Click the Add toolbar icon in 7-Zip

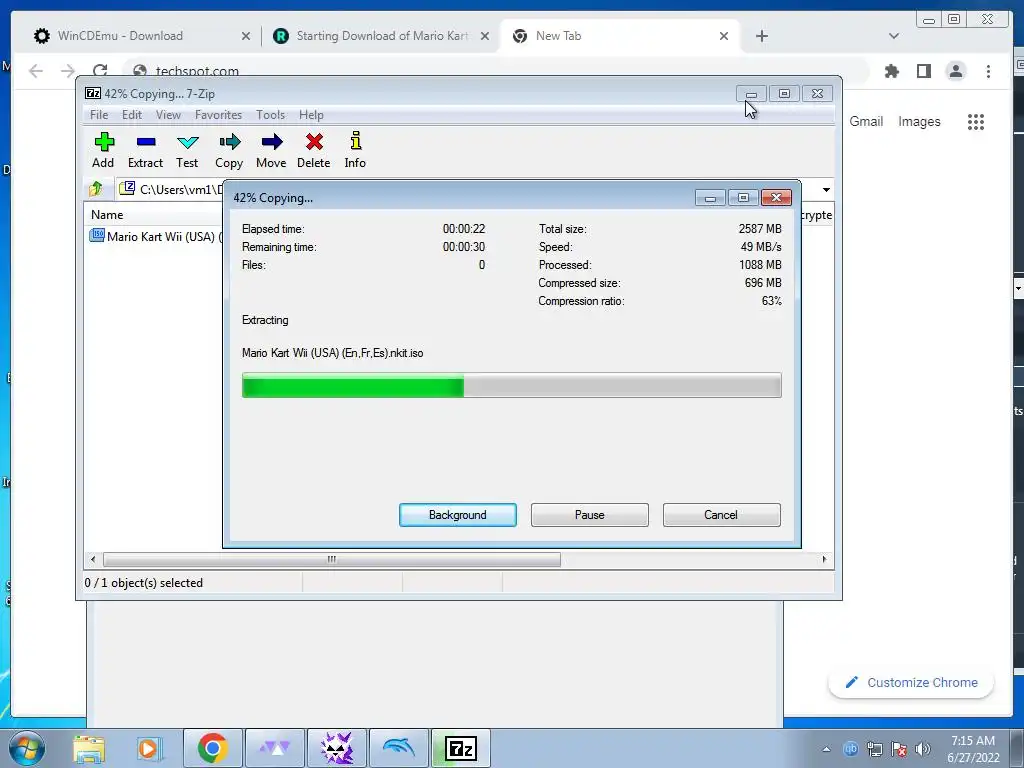point(103,150)
